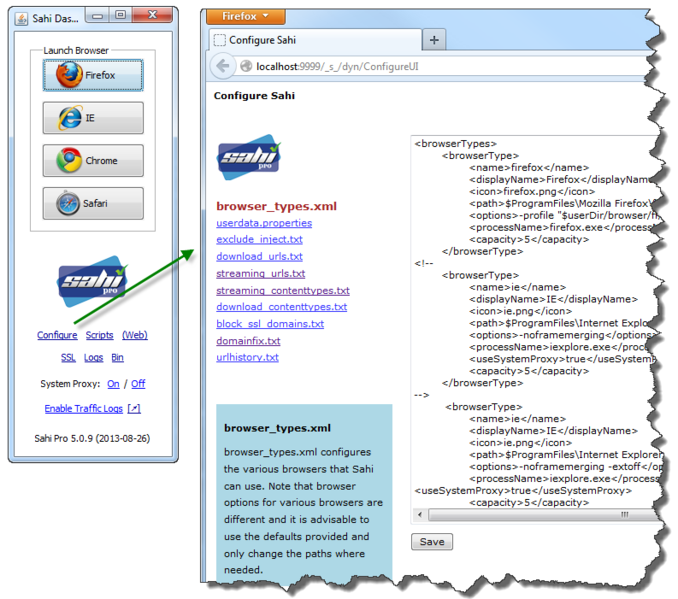Open the SSL link in Sahi Dashboard
This screenshot has height=599, width=678.
click(x=68, y=358)
